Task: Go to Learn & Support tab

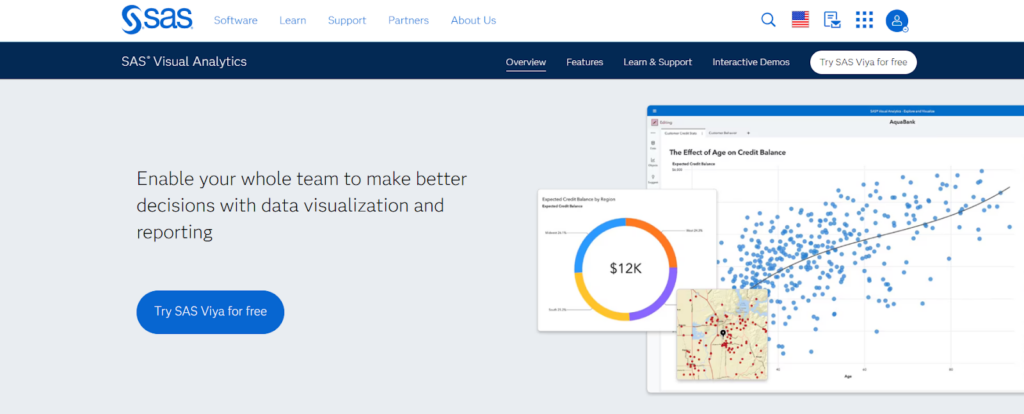Action: point(658,62)
